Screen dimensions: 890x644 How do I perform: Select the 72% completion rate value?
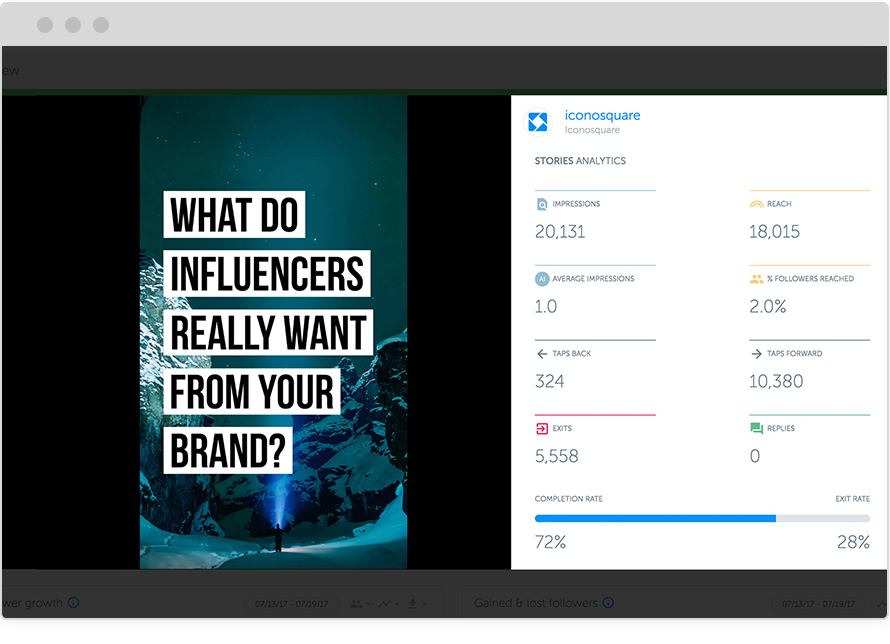(x=550, y=542)
